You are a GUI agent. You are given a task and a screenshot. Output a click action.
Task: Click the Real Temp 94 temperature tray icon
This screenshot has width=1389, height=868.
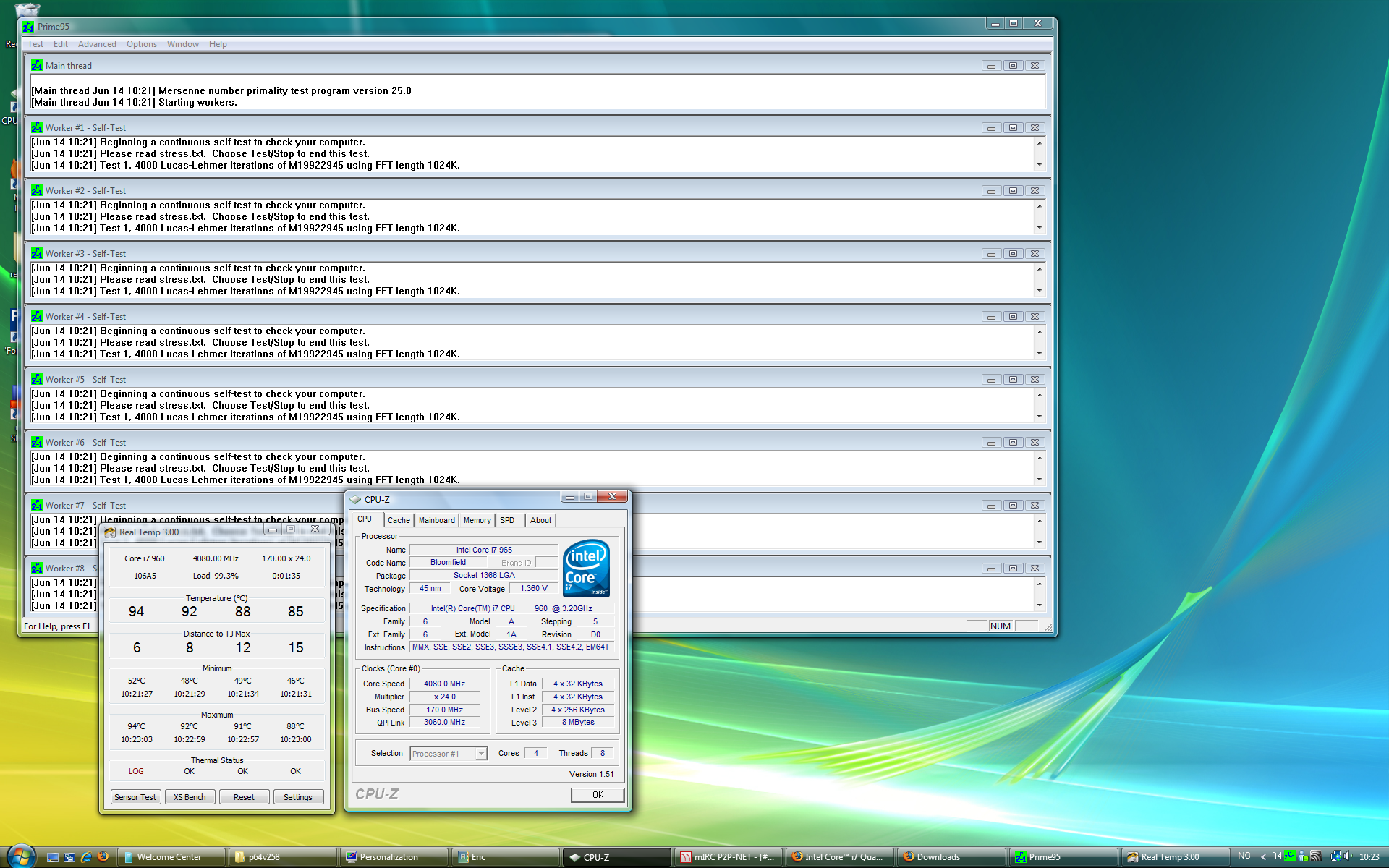(1277, 856)
